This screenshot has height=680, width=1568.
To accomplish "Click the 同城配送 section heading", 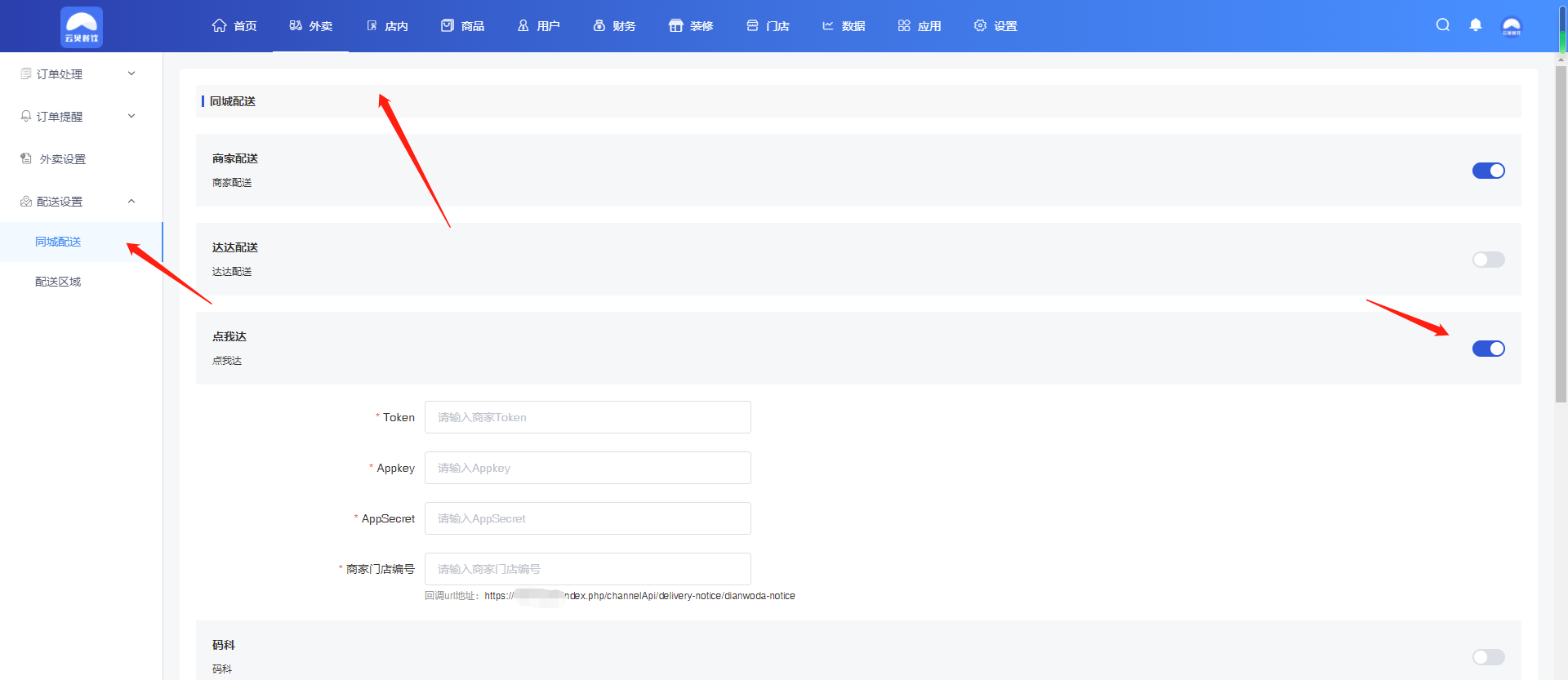I will pyautogui.click(x=233, y=101).
